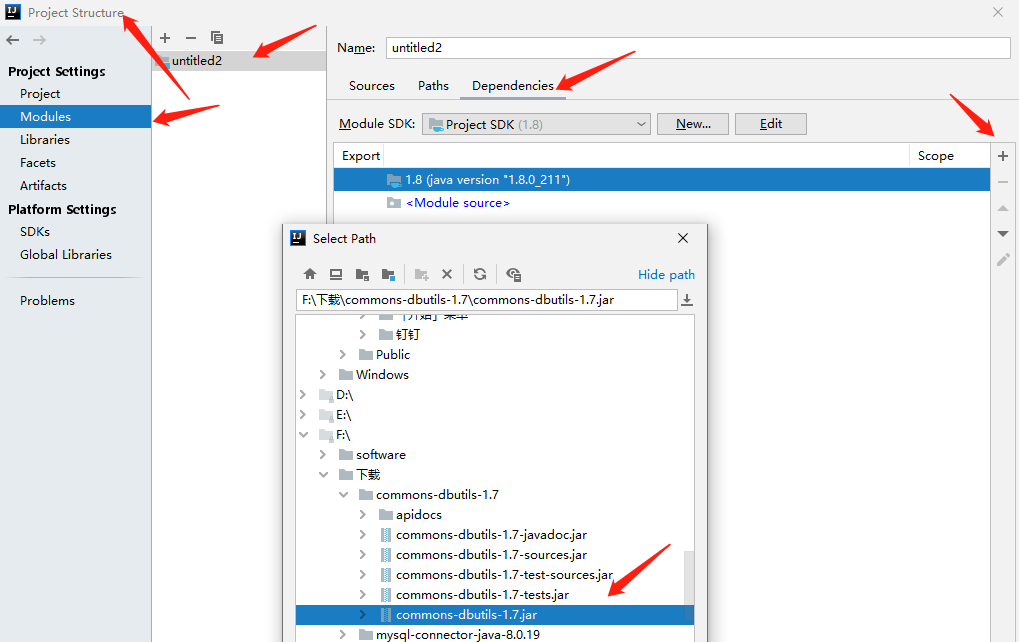1019x642 pixels.
Task: Select the Desktop shortcut icon in Select Path
Action: click(x=336, y=274)
